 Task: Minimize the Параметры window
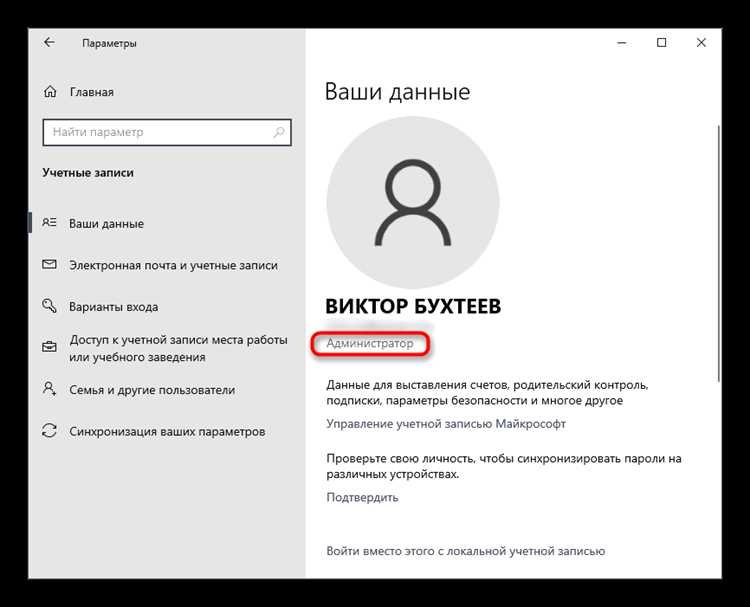tap(622, 43)
